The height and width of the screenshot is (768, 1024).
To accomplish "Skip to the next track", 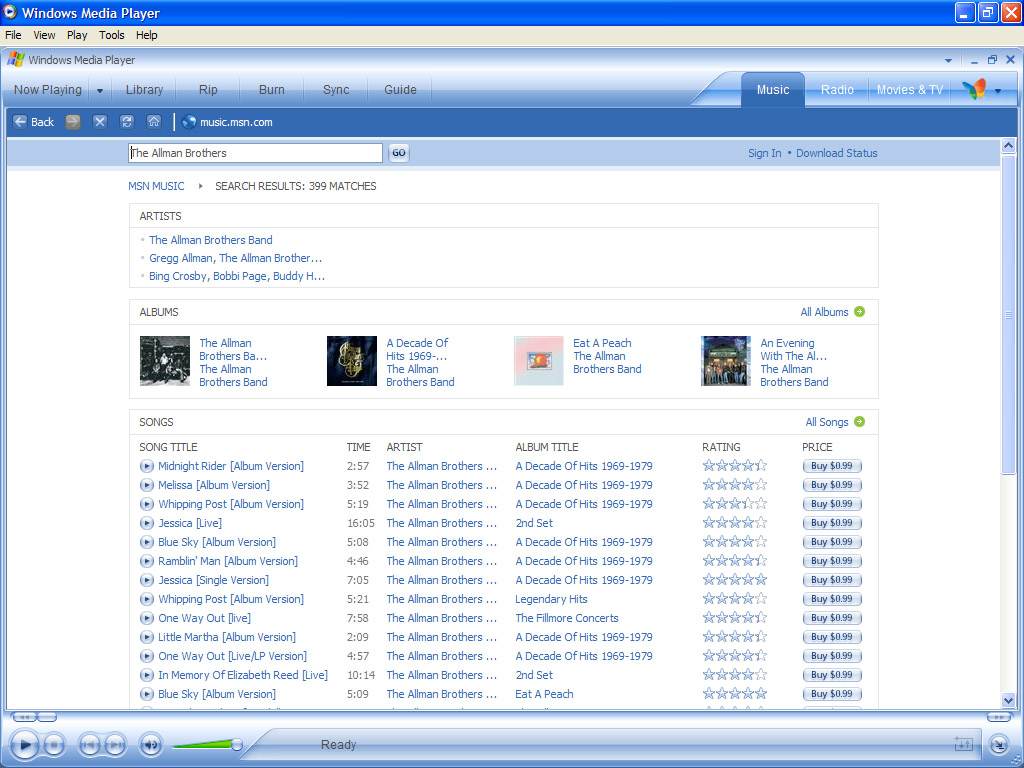I will coord(115,744).
